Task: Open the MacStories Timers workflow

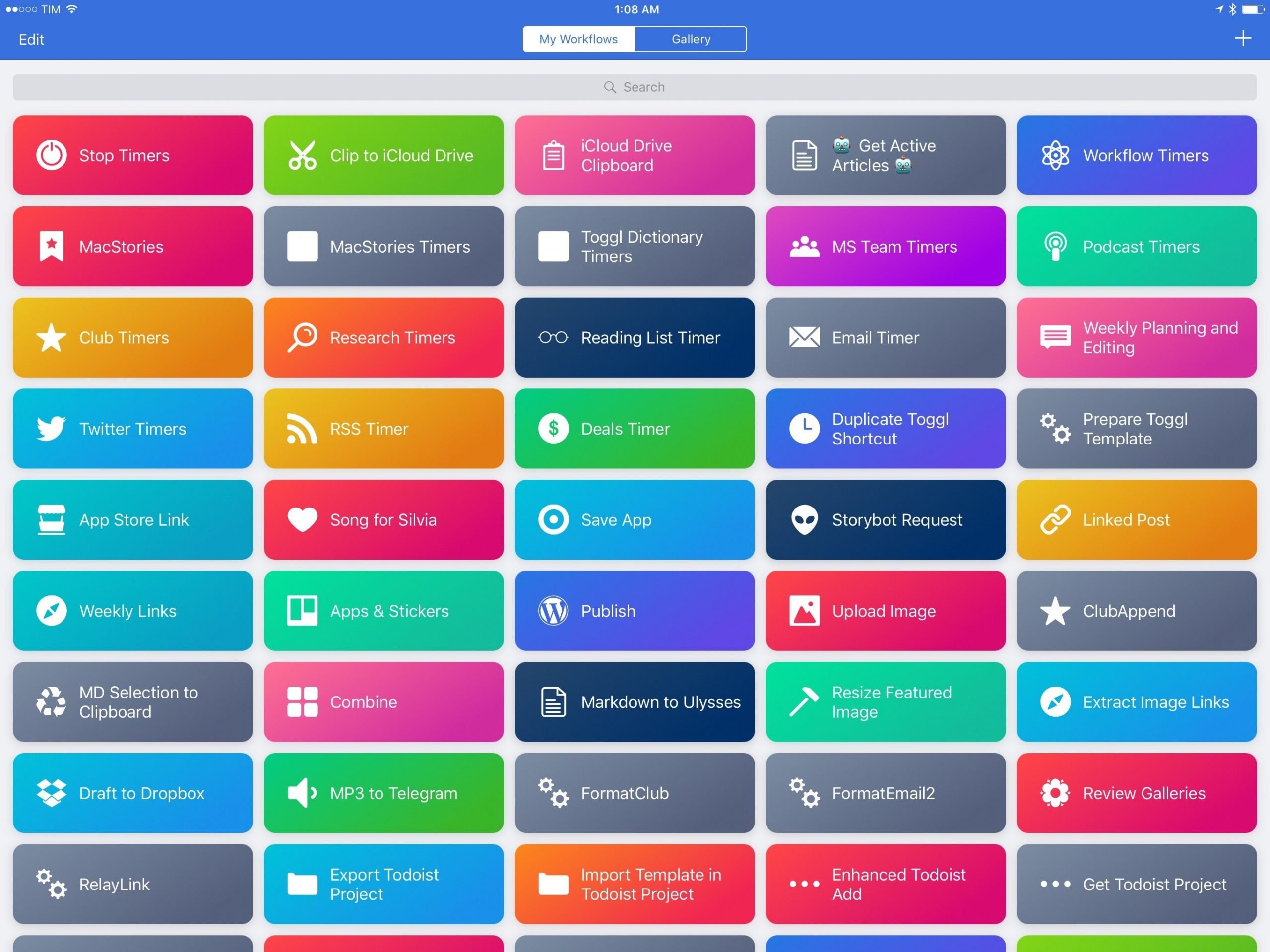Action: coord(383,247)
